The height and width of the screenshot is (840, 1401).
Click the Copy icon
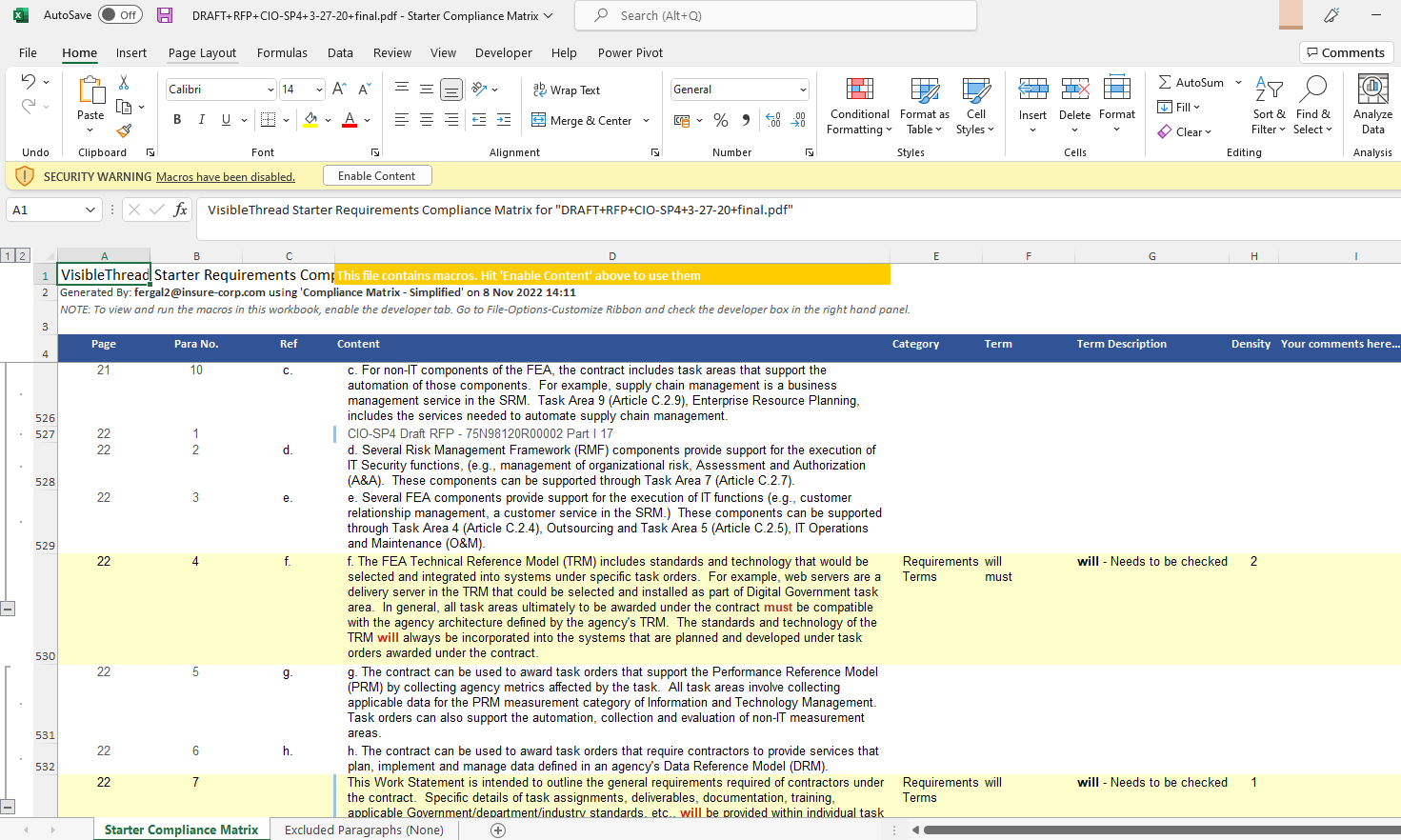click(124, 107)
